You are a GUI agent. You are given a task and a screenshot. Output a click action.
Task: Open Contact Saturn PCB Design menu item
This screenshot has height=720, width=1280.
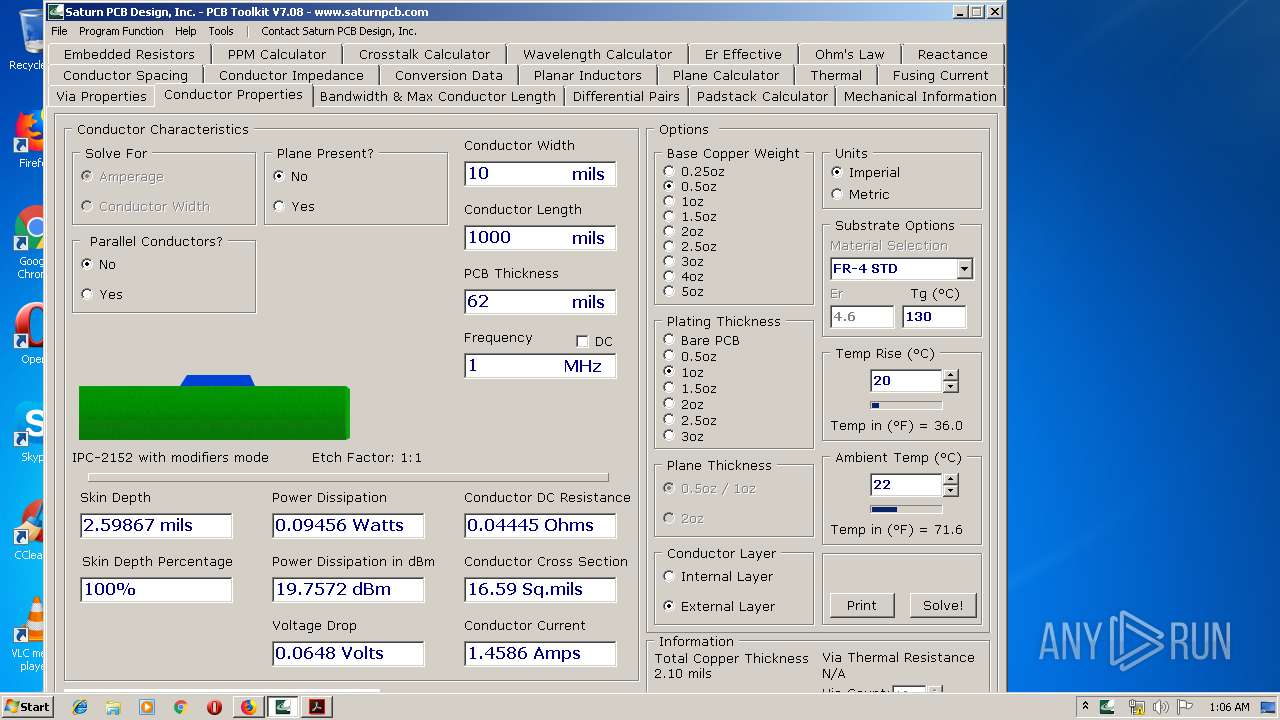click(338, 31)
